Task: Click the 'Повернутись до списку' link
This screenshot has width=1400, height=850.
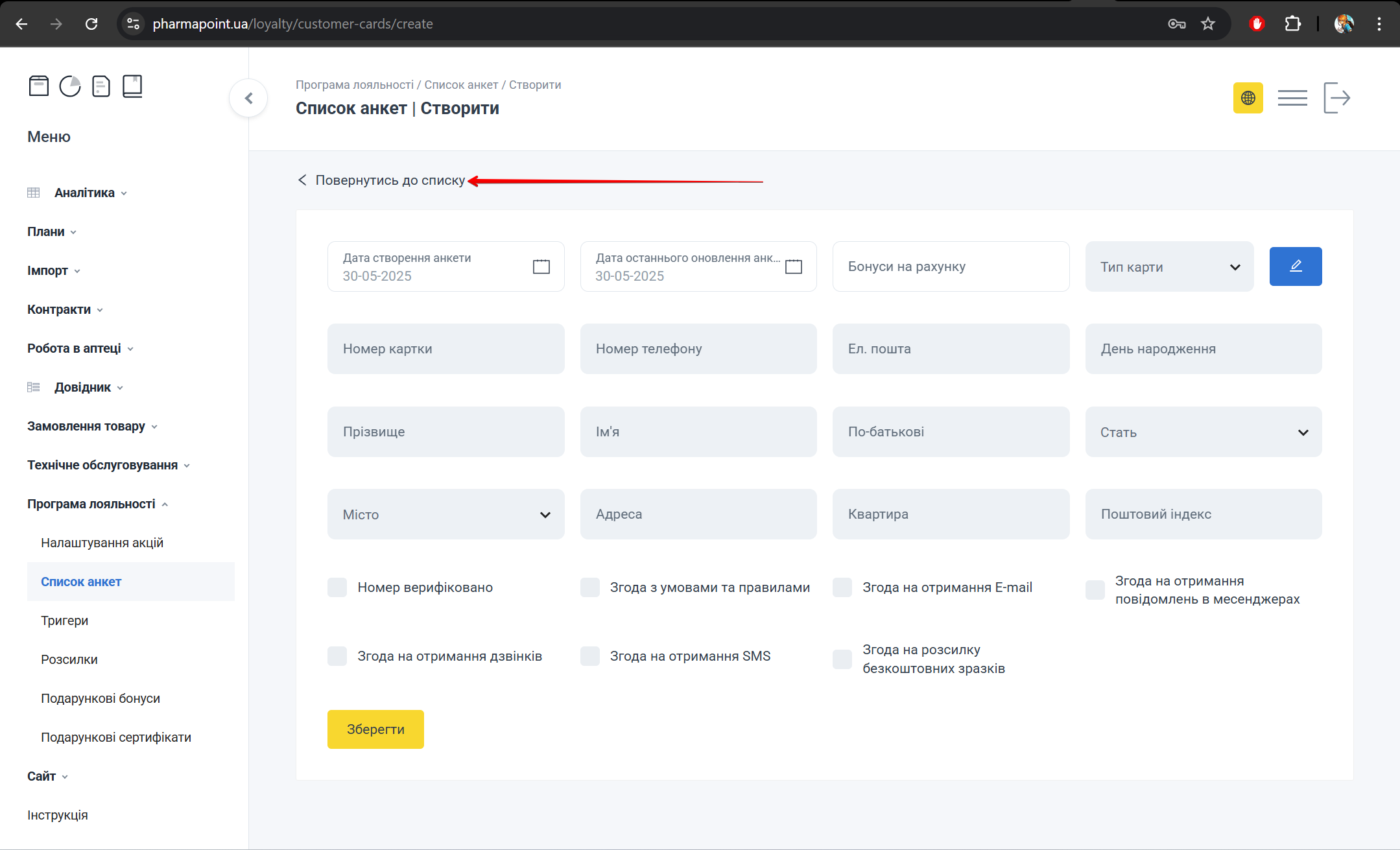Action: [389, 180]
